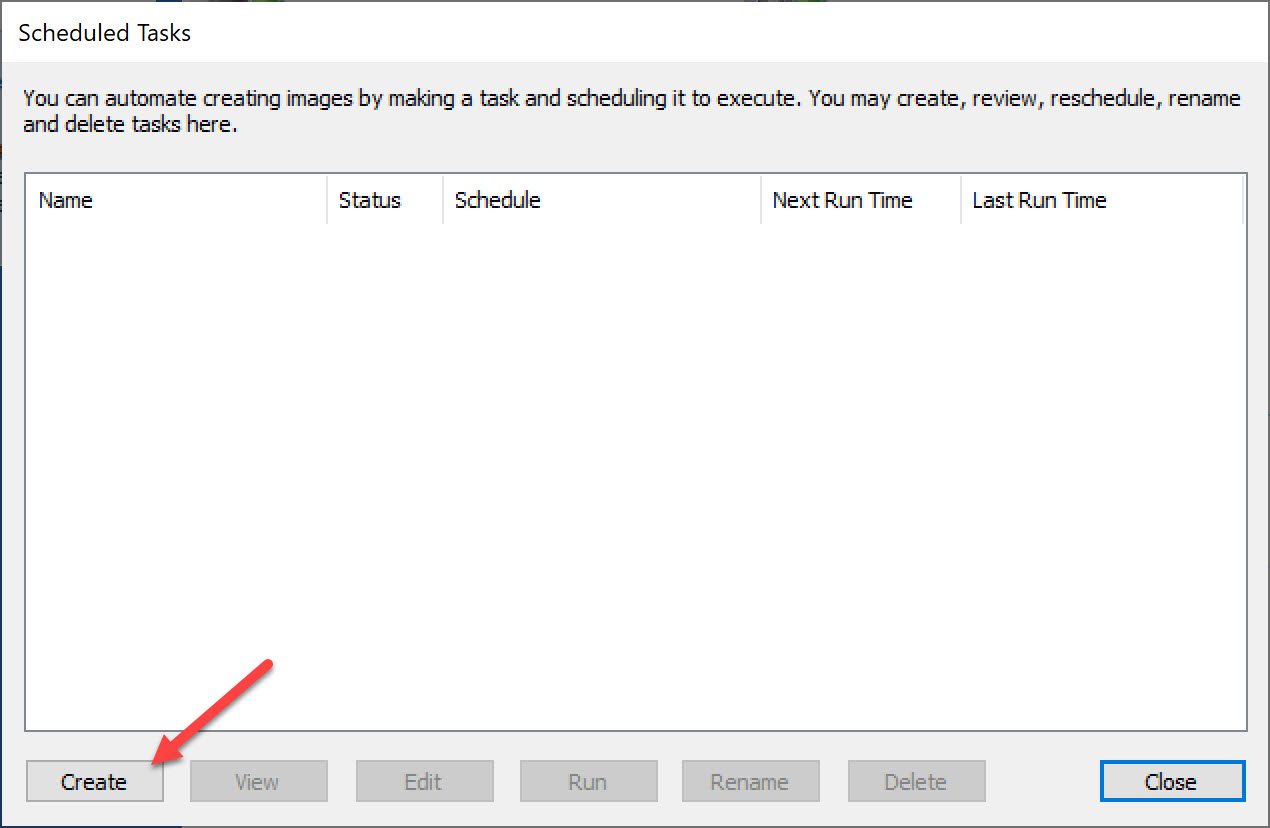Click the Scheduled Tasks title bar
Viewport: 1270px width, 828px height.
[635, 33]
